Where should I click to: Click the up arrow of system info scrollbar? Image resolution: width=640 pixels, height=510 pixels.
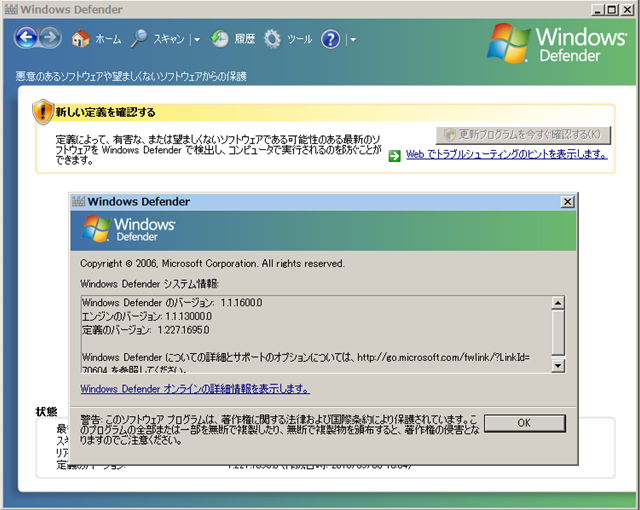(558, 303)
